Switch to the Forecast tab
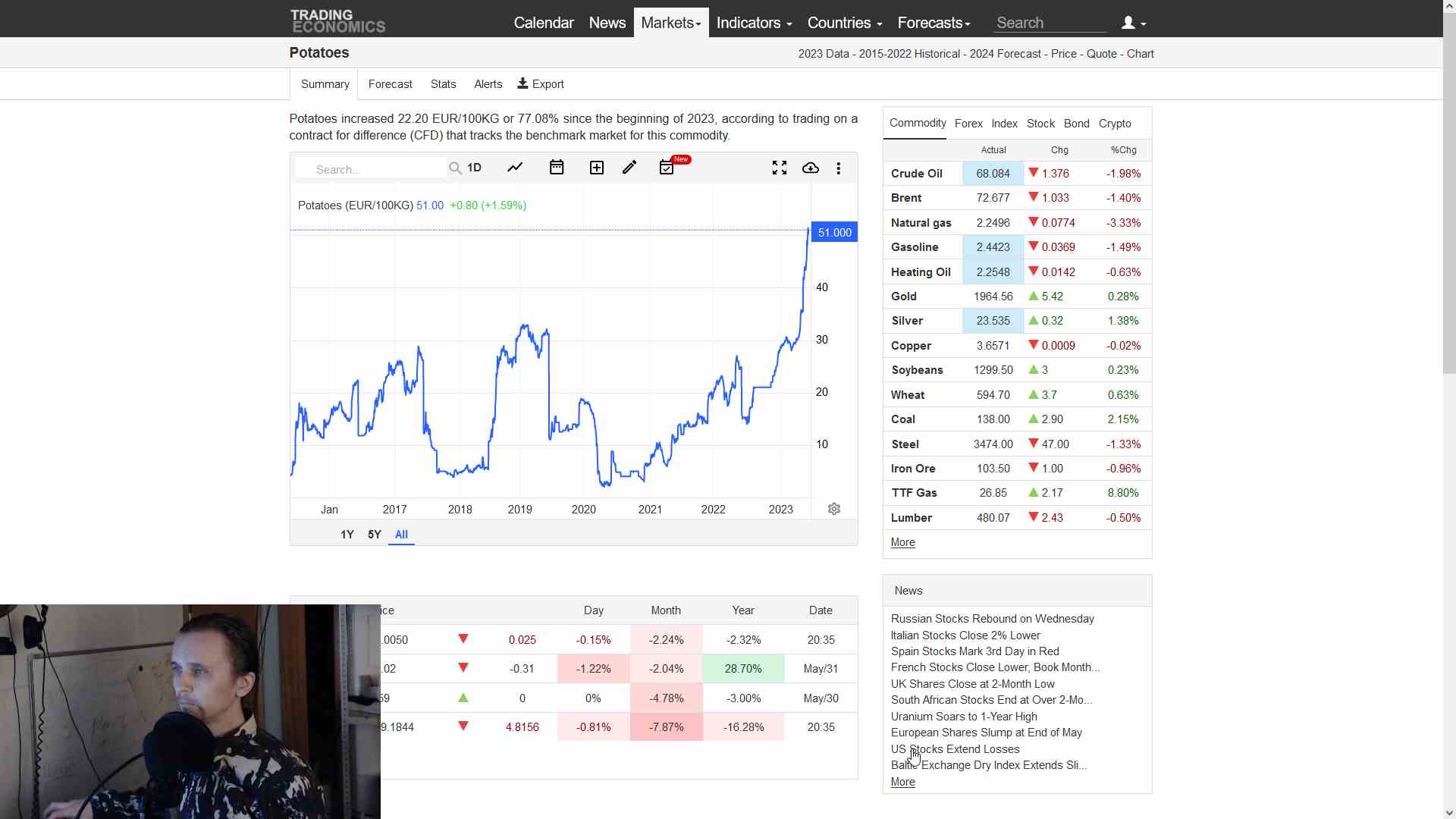 [x=391, y=84]
